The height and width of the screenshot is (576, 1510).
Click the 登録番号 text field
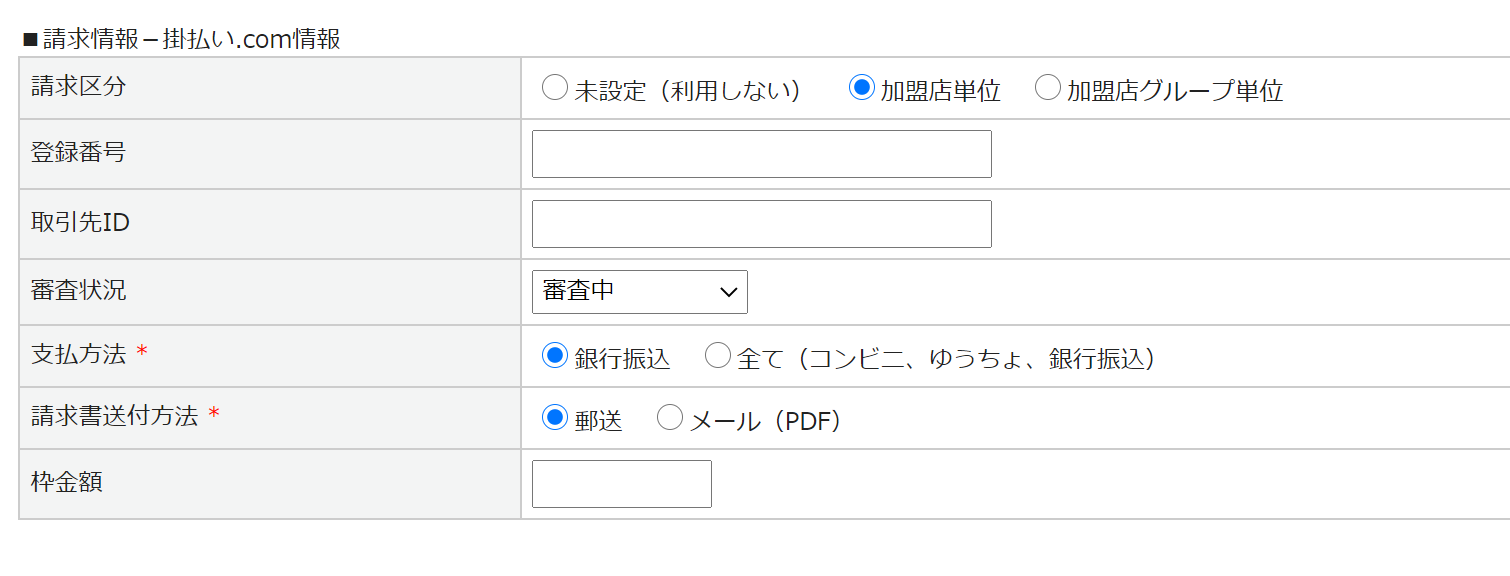pos(761,154)
